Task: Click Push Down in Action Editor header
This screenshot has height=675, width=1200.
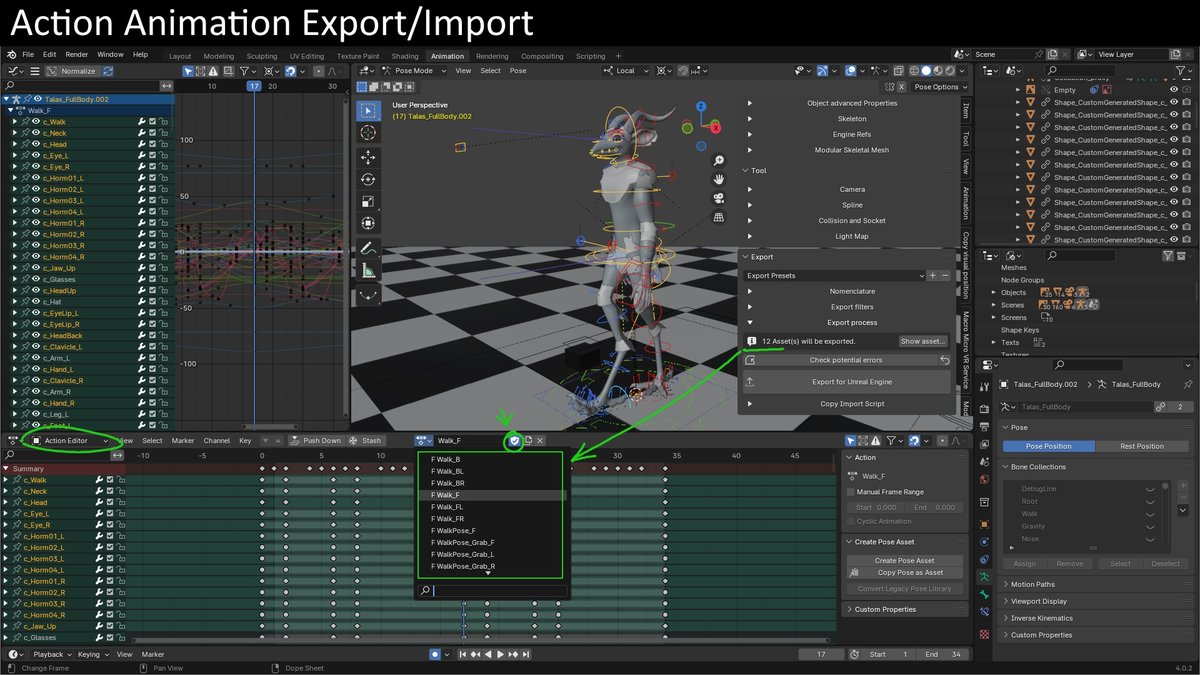Action: pyautogui.click(x=316, y=441)
